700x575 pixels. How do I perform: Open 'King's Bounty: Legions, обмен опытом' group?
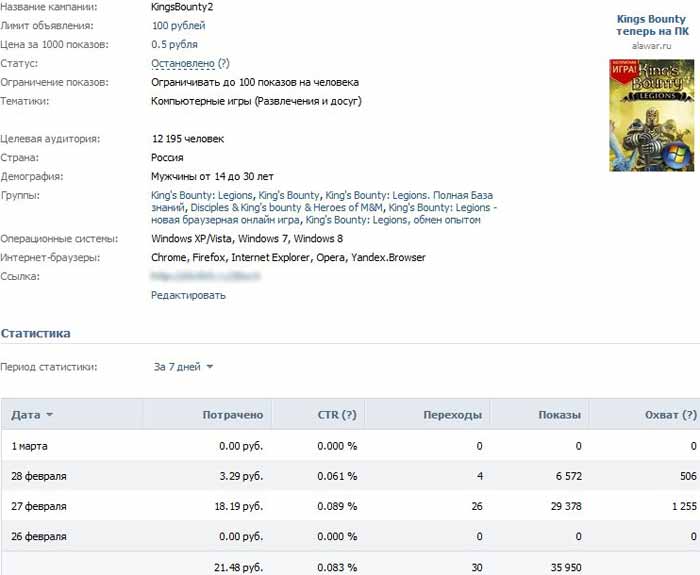tap(393, 220)
